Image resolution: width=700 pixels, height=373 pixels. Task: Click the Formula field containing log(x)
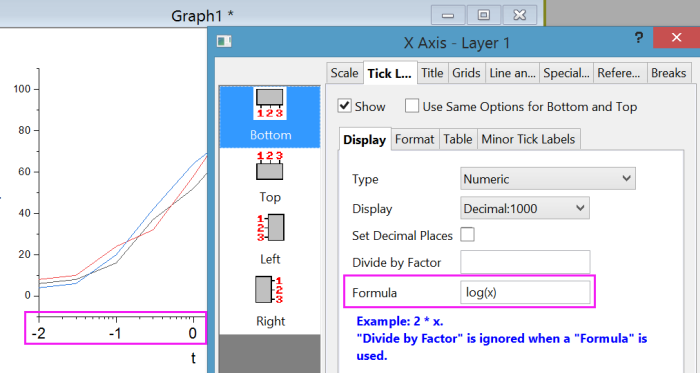point(525,292)
